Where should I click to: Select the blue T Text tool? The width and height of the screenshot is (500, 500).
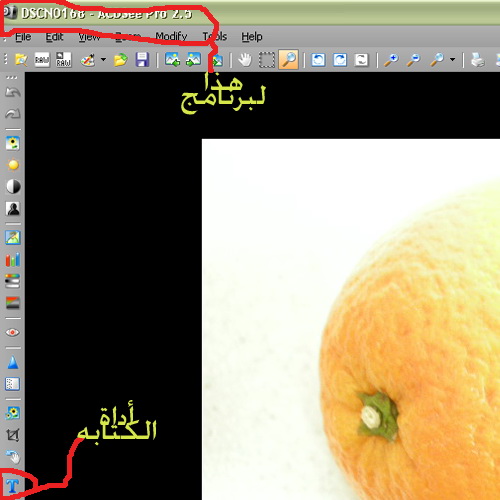pyautogui.click(x=13, y=486)
